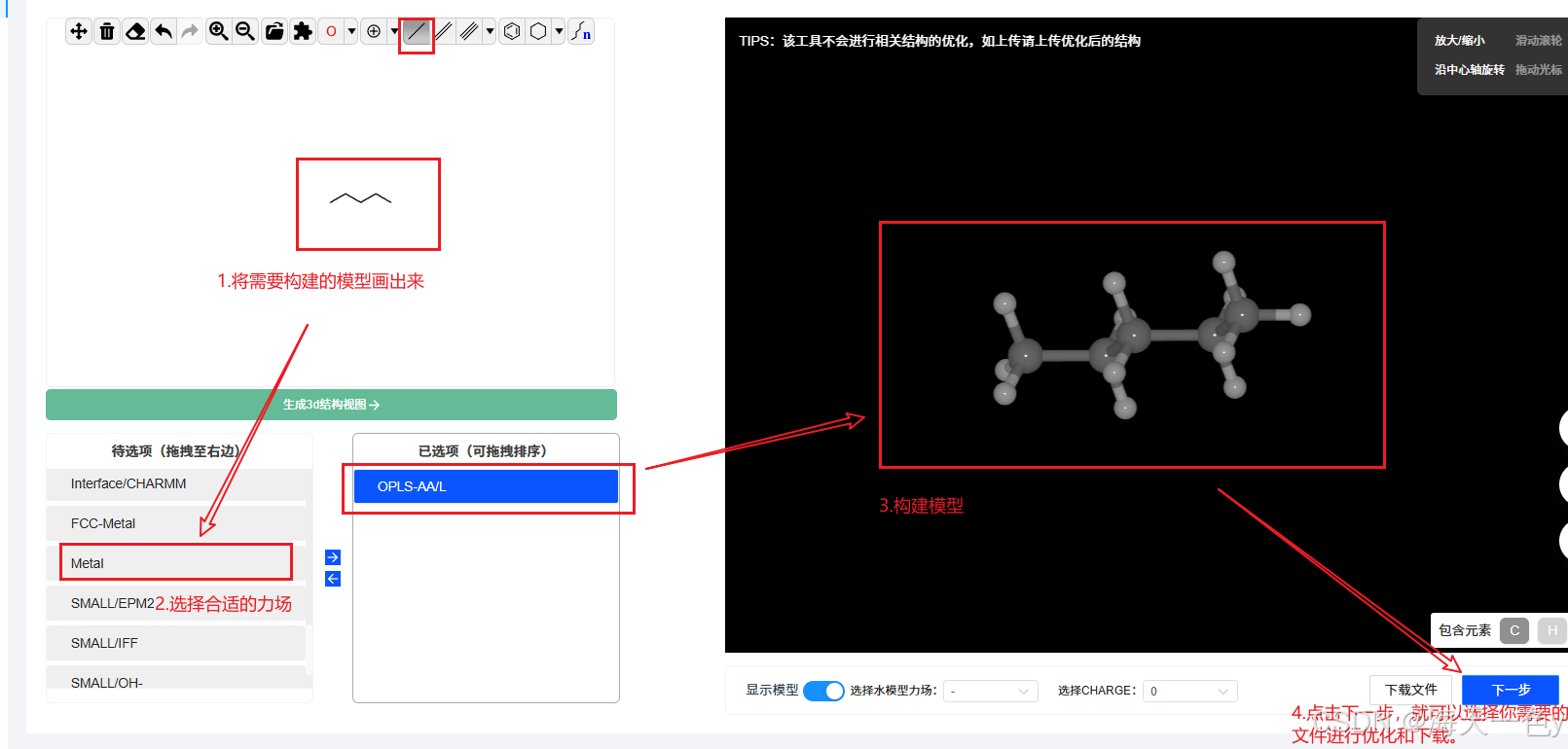The height and width of the screenshot is (749, 1568).
Task: Select the cyclohexane ring tool
Action: [538, 31]
